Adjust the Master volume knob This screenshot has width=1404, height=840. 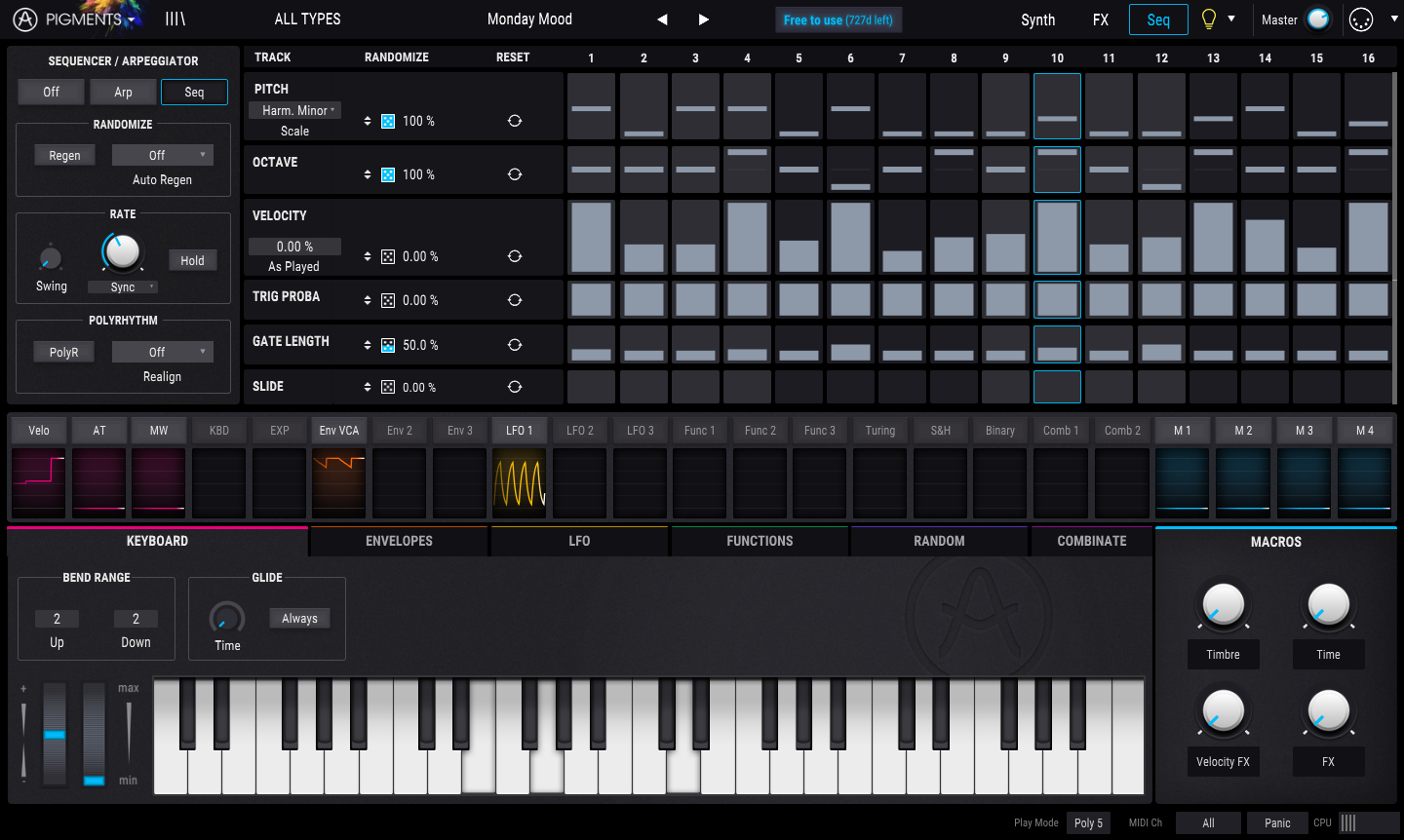(x=1318, y=19)
